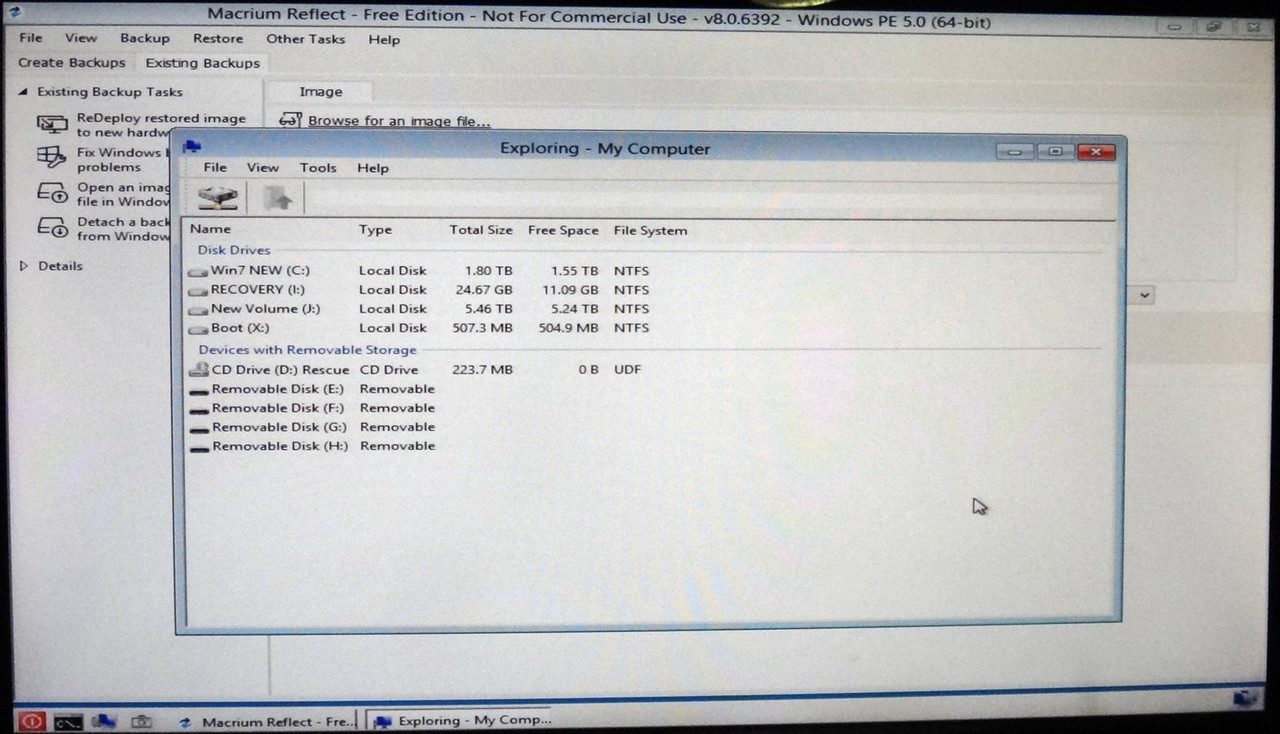
Task: Click the Removable Disk (E:) icon
Action: 198,390
